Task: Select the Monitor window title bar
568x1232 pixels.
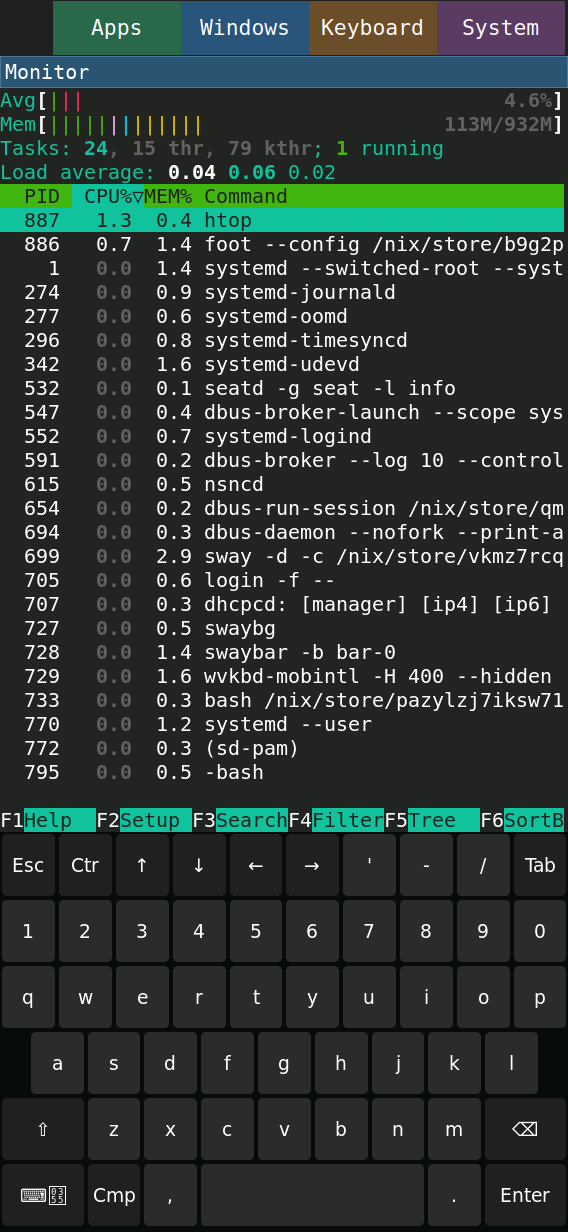Action: pyautogui.click(x=284, y=72)
